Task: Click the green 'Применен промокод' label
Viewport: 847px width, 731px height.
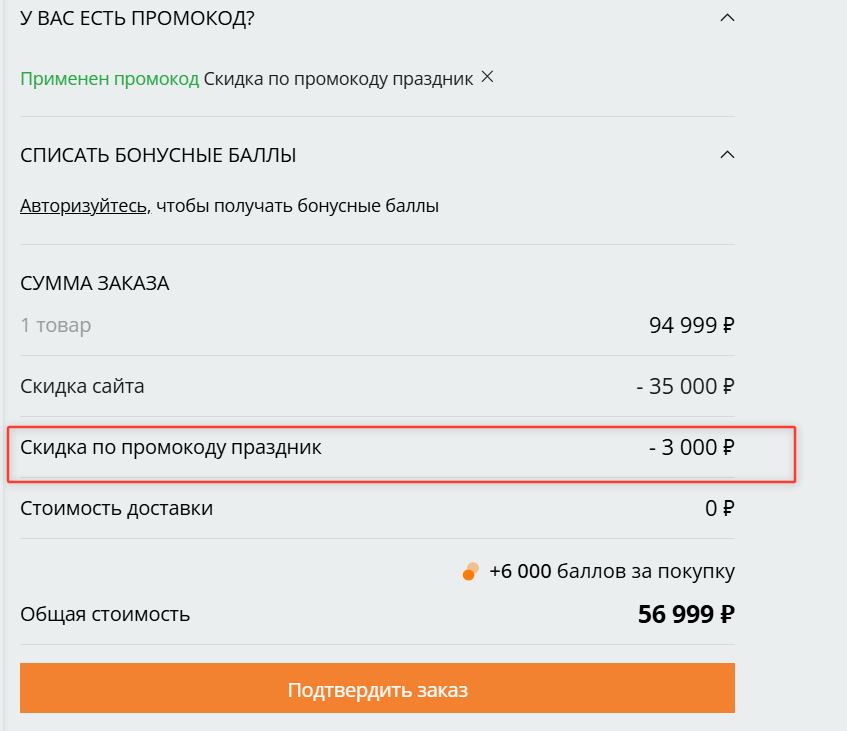Action: (110, 79)
